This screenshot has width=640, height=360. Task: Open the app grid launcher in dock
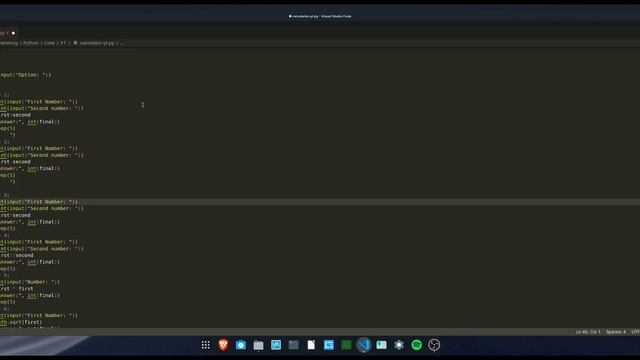[x=205, y=345]
